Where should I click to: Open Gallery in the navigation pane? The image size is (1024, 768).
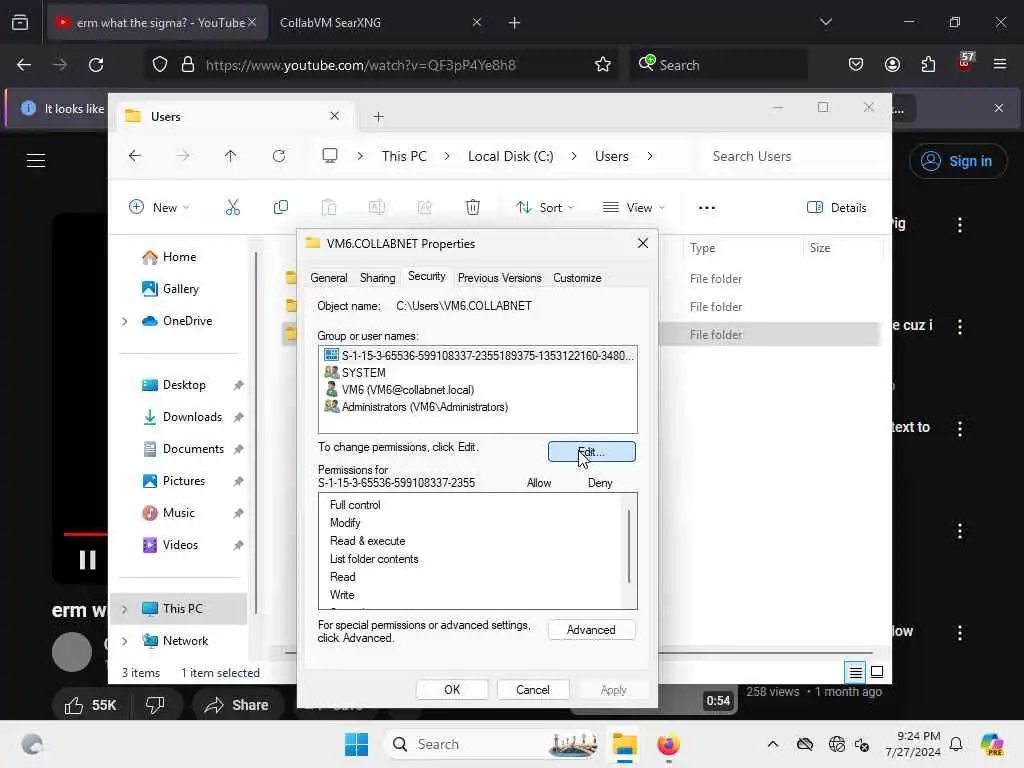click(181, 289)
